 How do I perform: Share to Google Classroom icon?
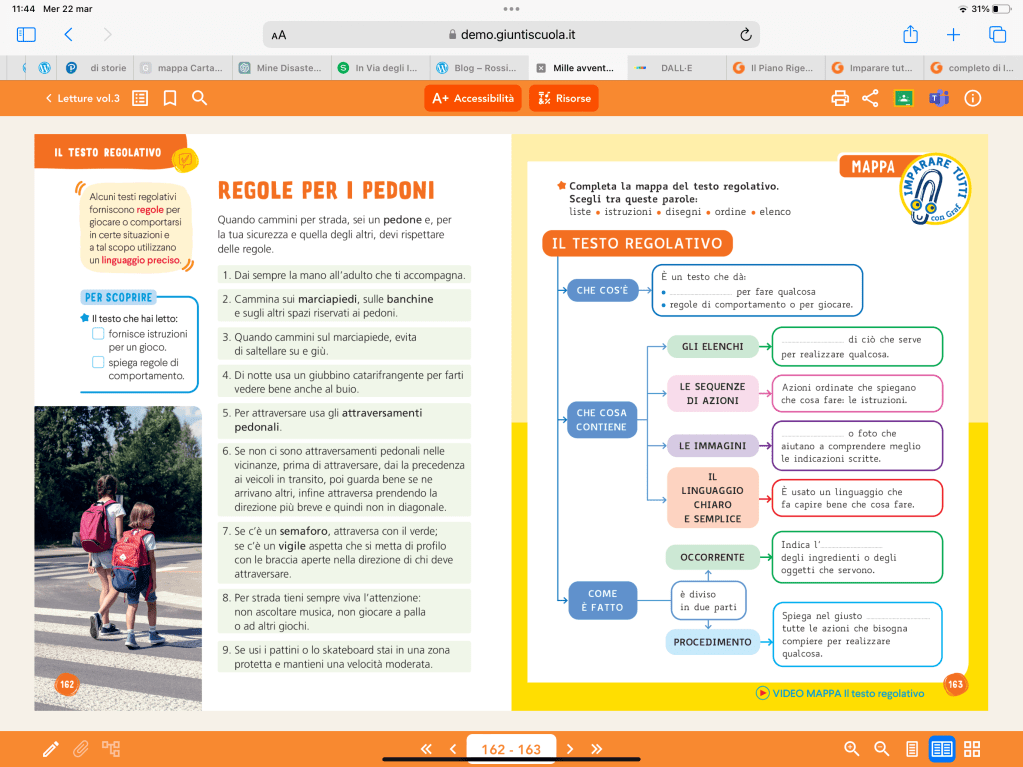904,98
